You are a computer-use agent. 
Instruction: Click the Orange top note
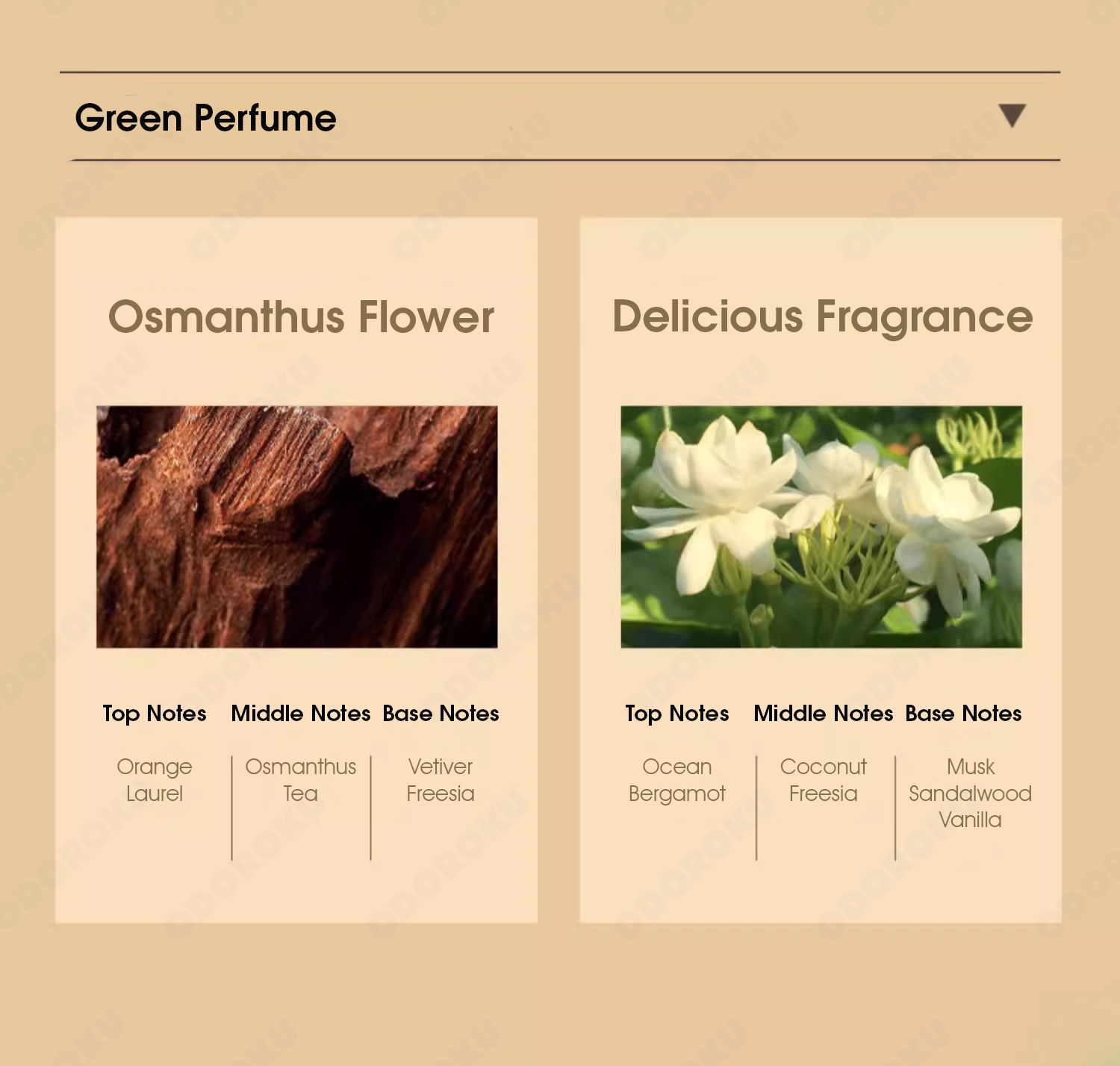[155, 767]
